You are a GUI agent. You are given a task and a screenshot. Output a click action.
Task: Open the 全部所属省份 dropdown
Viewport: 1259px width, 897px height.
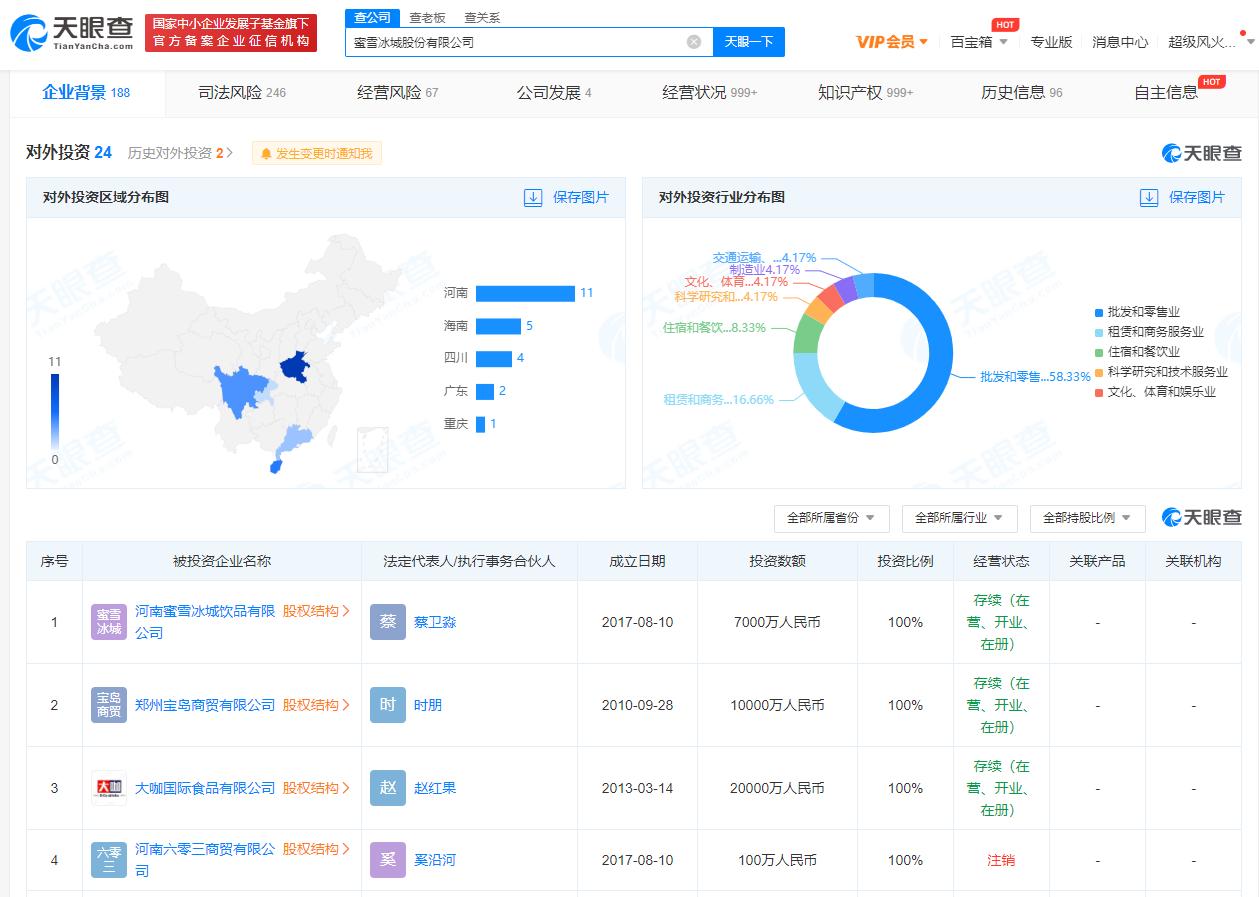point(831,518)
